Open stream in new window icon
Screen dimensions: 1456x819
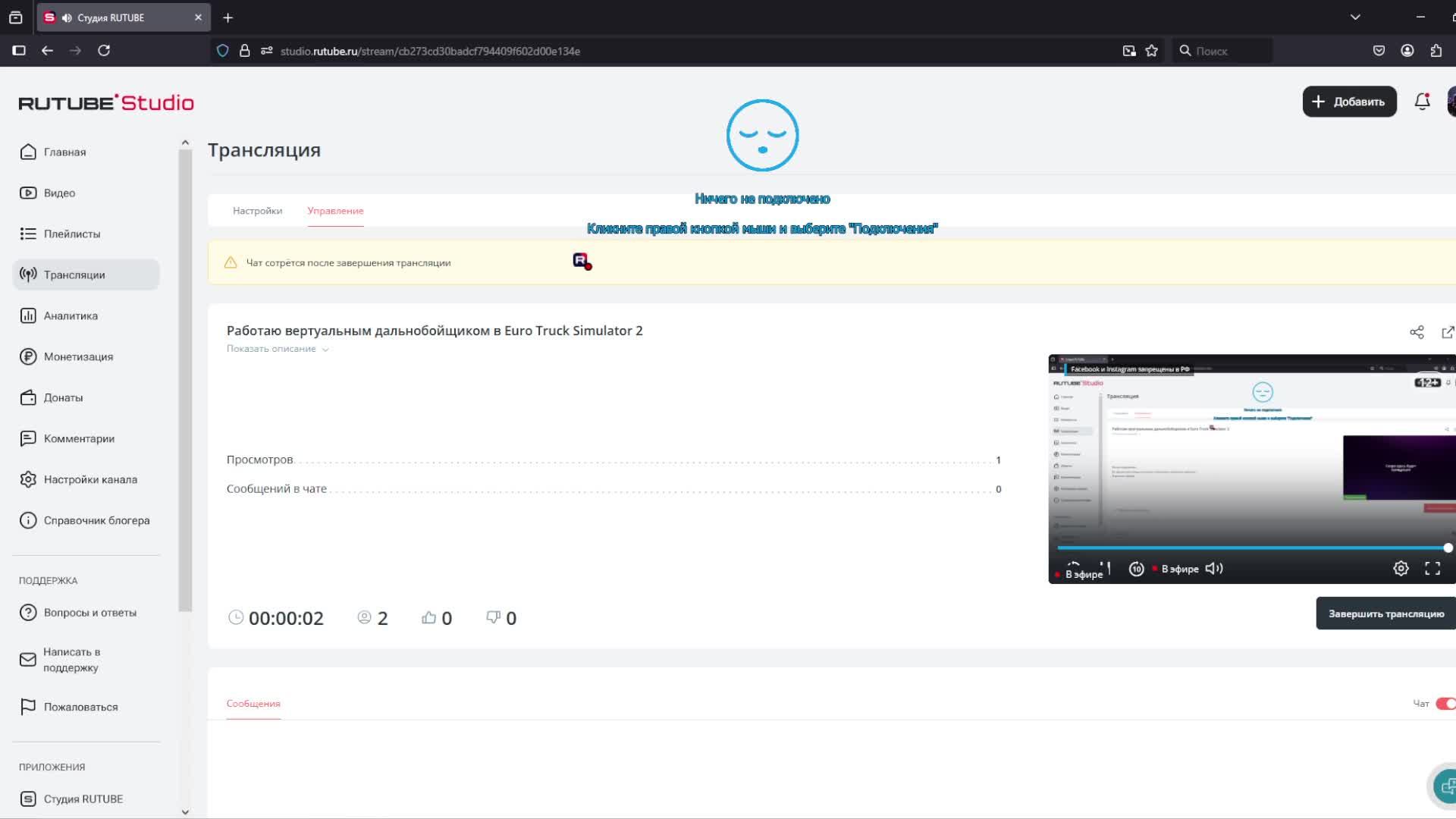pyautogui.click(x=1448, y=332)
